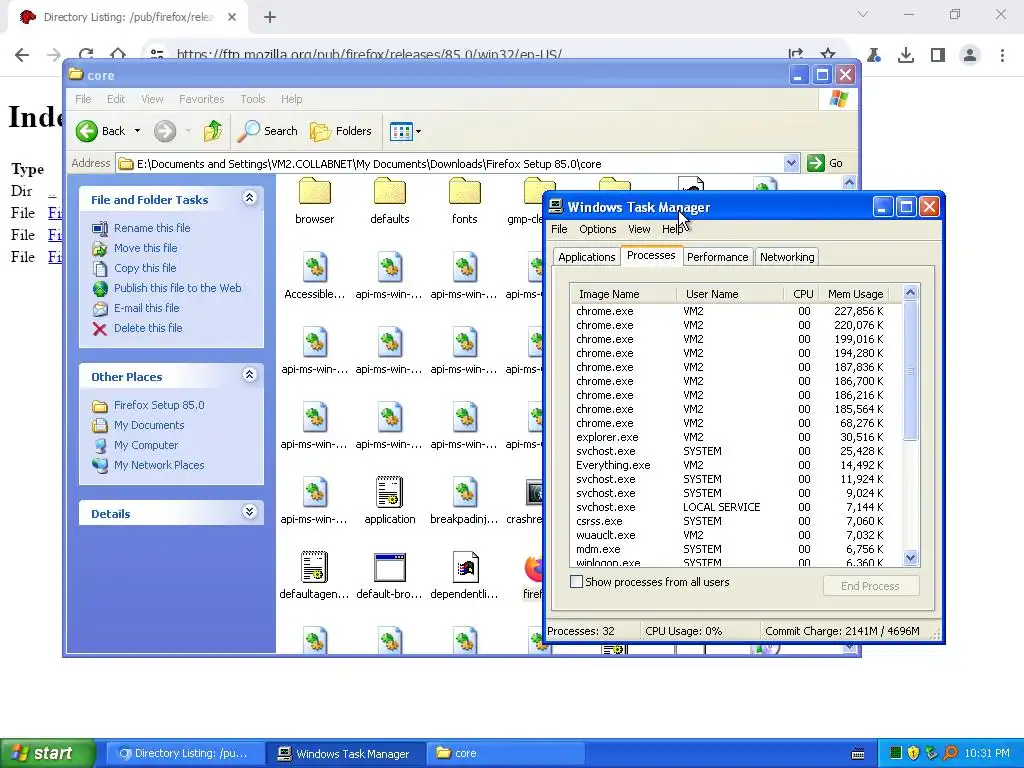Select the mdm.exe process row

(x=735, y=549)
